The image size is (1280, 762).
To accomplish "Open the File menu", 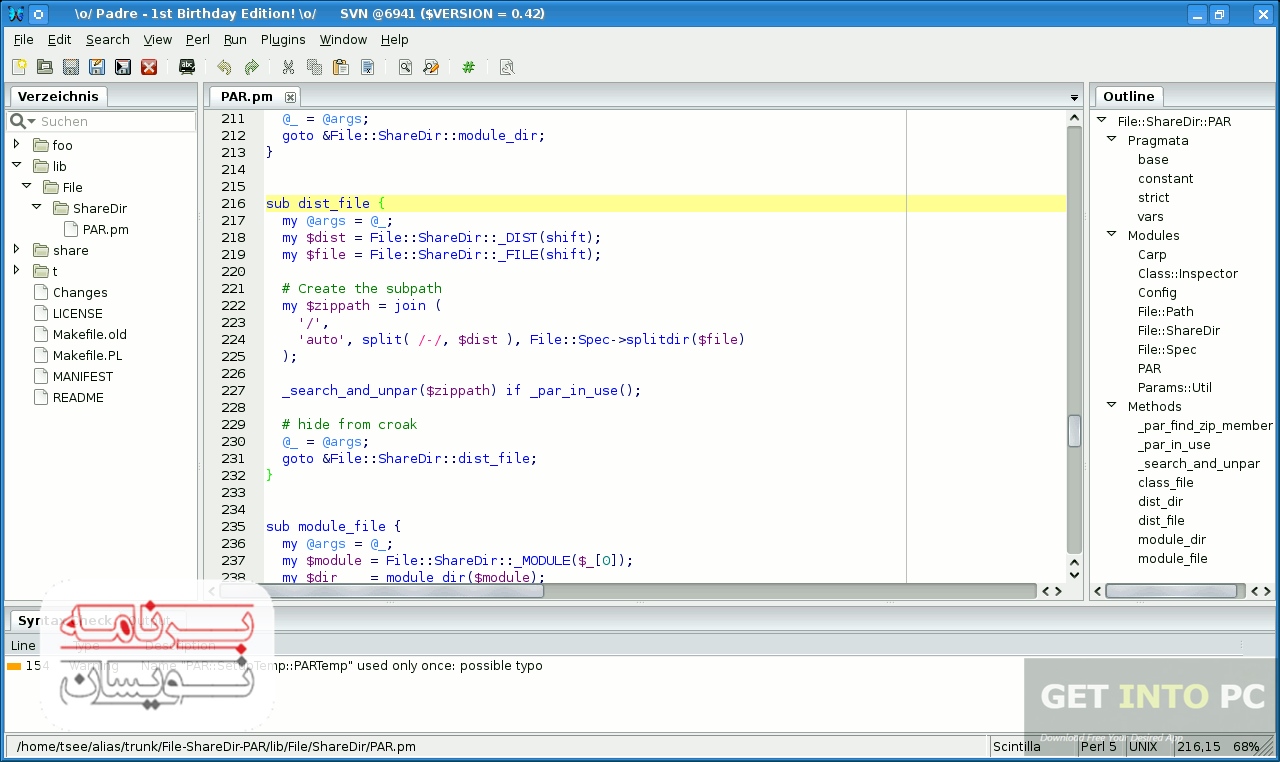I will (x=24, y=39).
